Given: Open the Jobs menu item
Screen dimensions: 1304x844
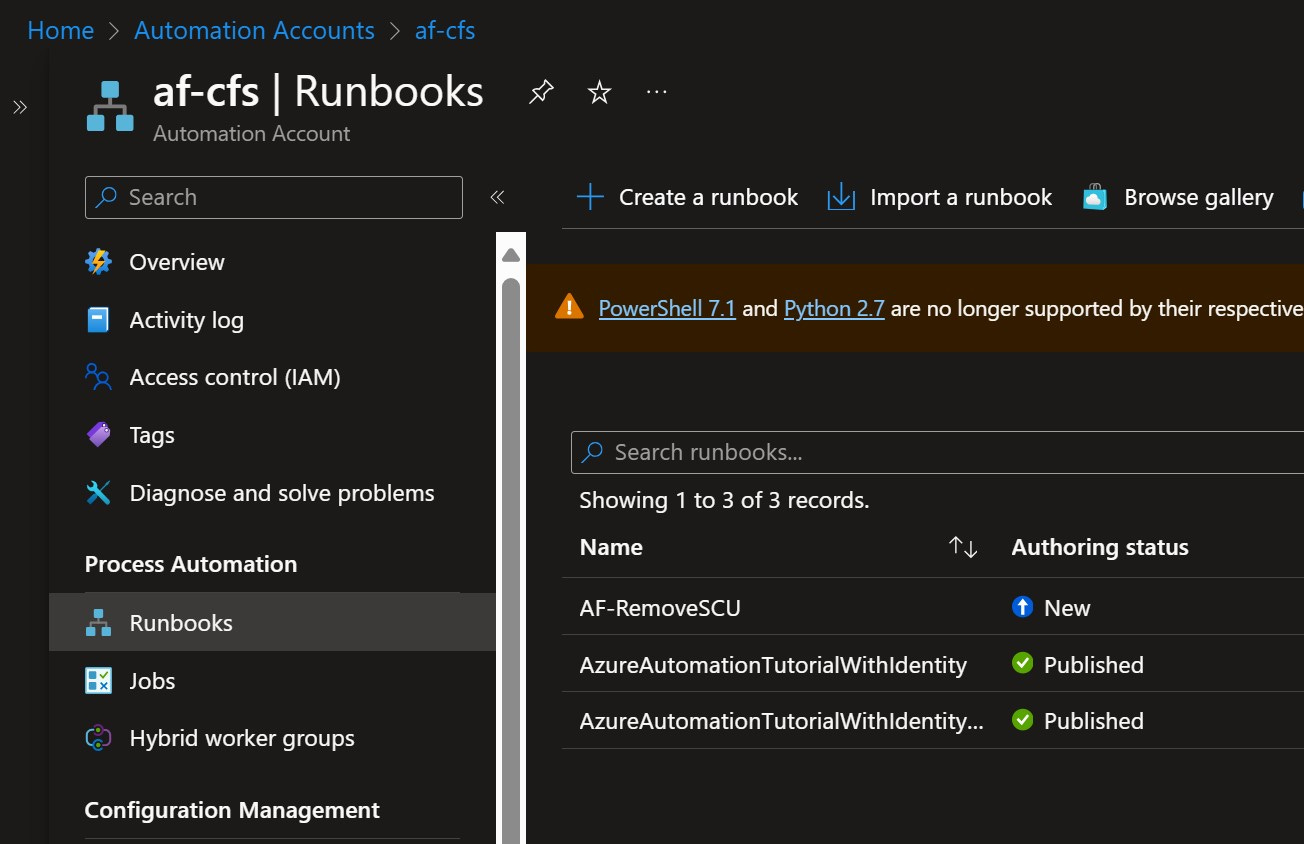Looking at the screenshot, I should click(152, 681).
